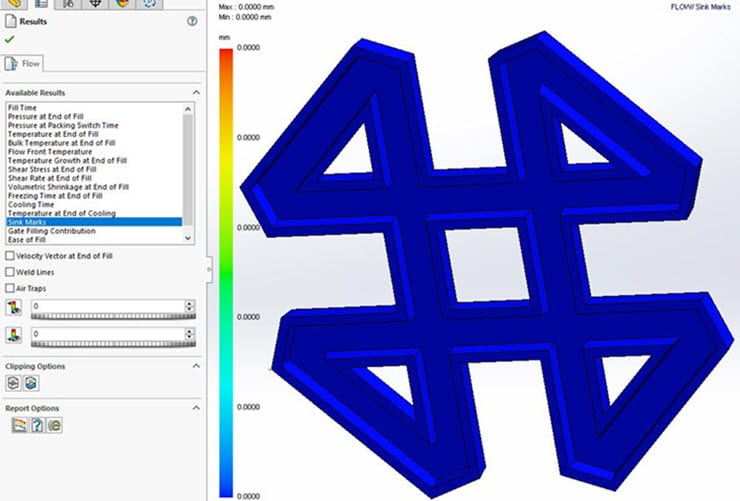Select Fill Time in the results list
Image resolution: width=740 pixels, height=501 pixels.
point(22,106)
